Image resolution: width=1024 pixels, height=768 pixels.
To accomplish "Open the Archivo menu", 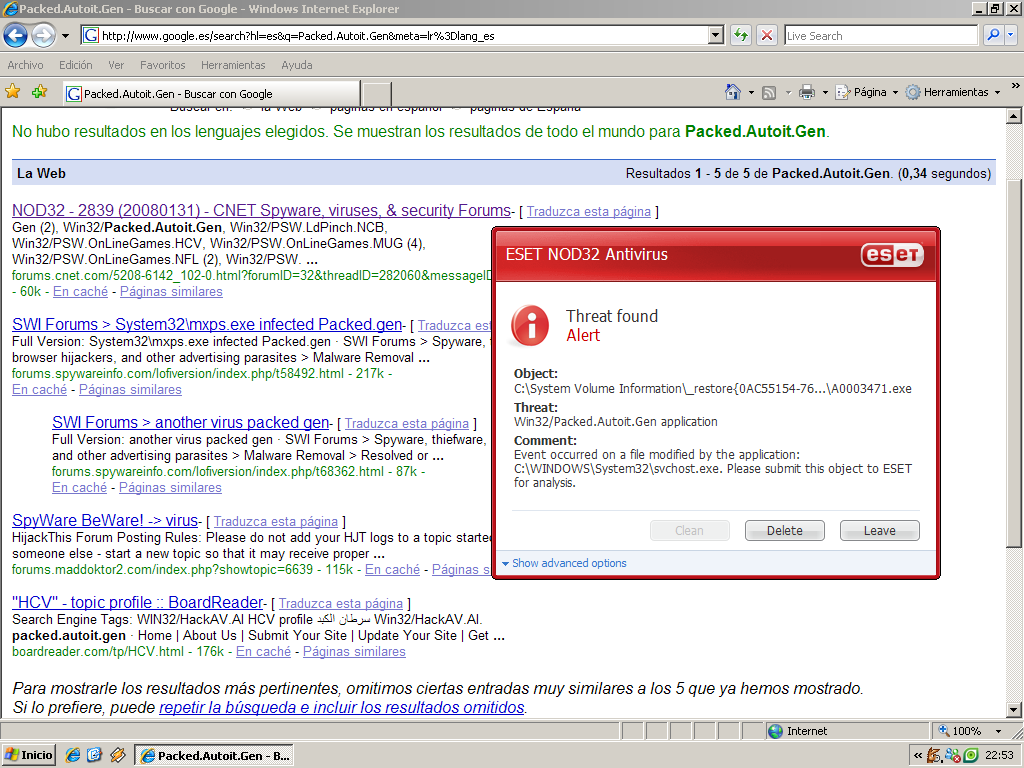I will [x=25, y=65].
